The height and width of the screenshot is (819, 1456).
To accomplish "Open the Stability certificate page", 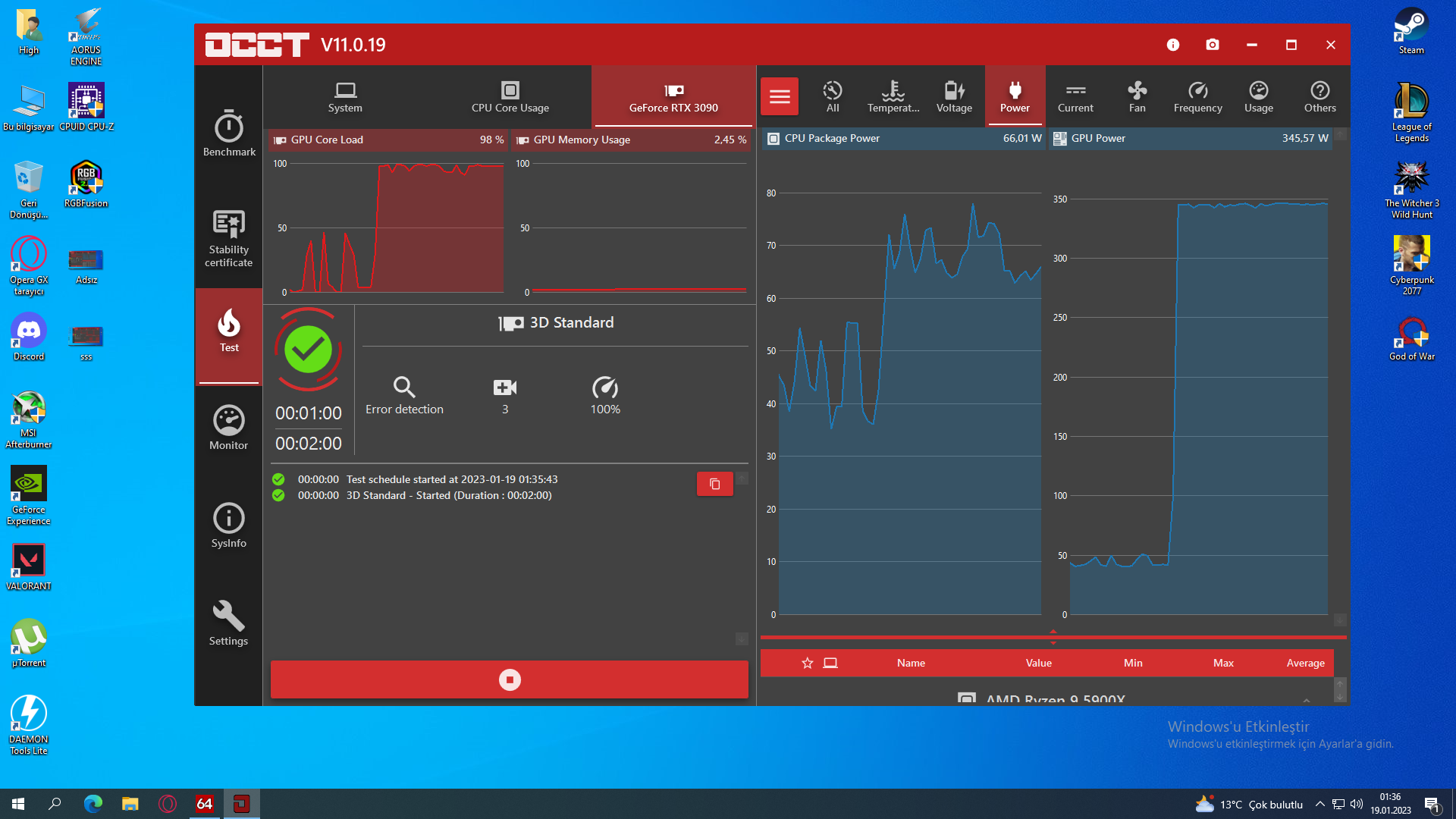I will tap(228, 238).
